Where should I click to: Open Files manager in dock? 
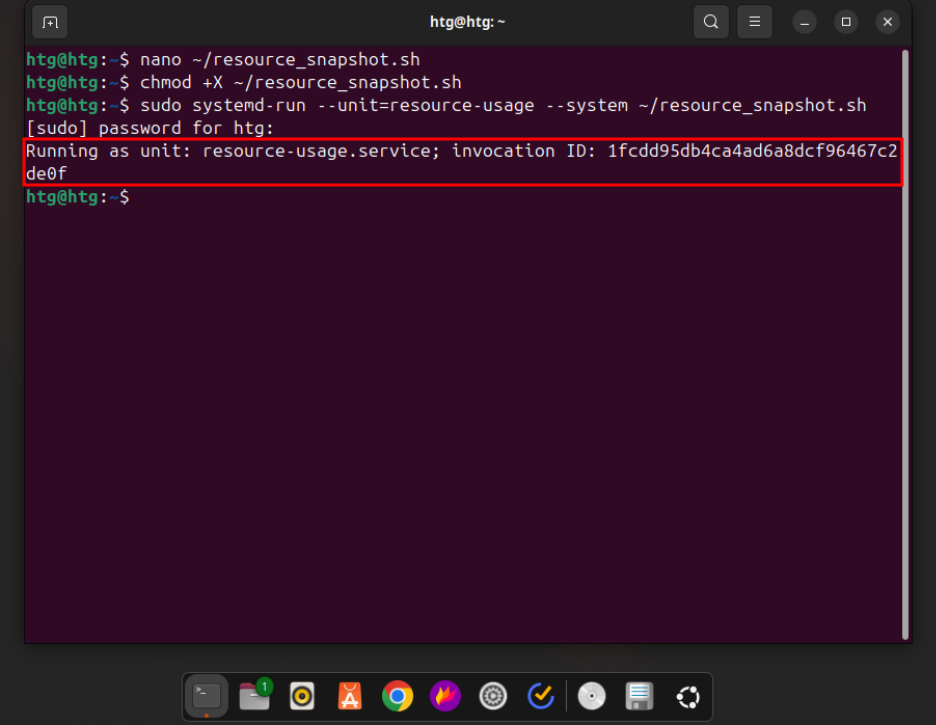pyautogui.click(x=255, y=696)
